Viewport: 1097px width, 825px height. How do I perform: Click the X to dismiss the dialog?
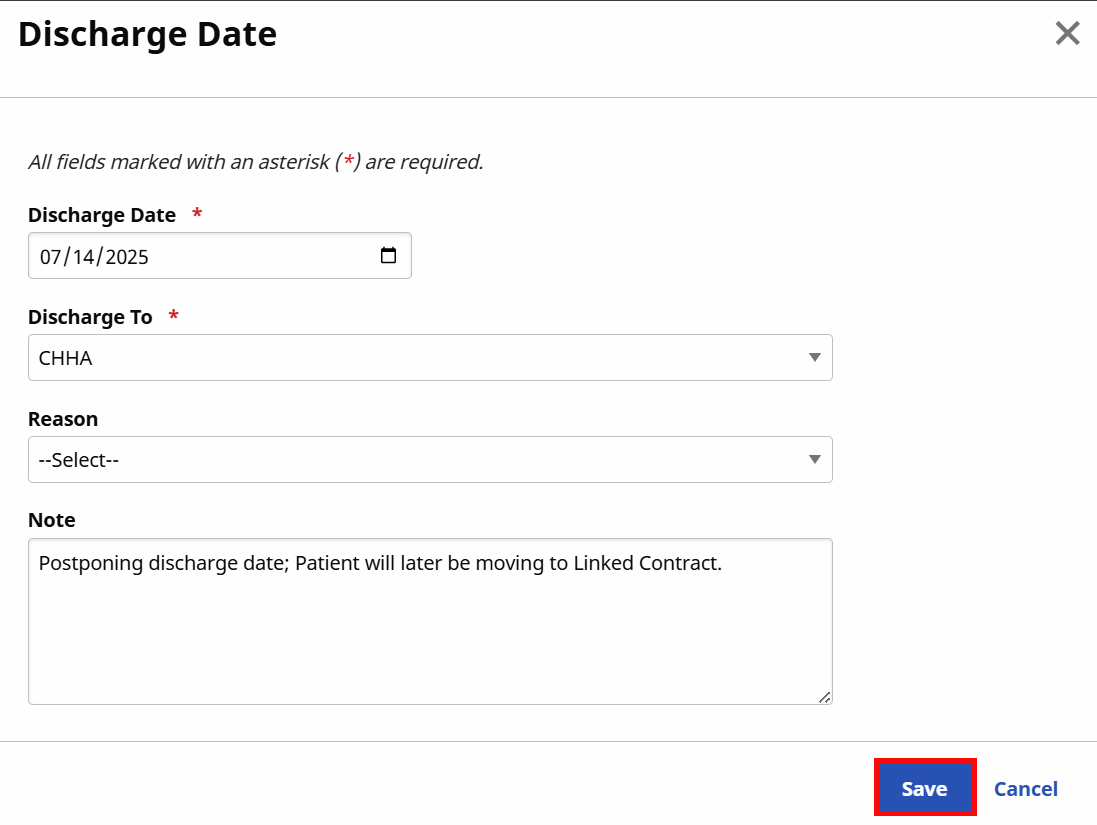pyautogui.click(x=1067, y=33)
